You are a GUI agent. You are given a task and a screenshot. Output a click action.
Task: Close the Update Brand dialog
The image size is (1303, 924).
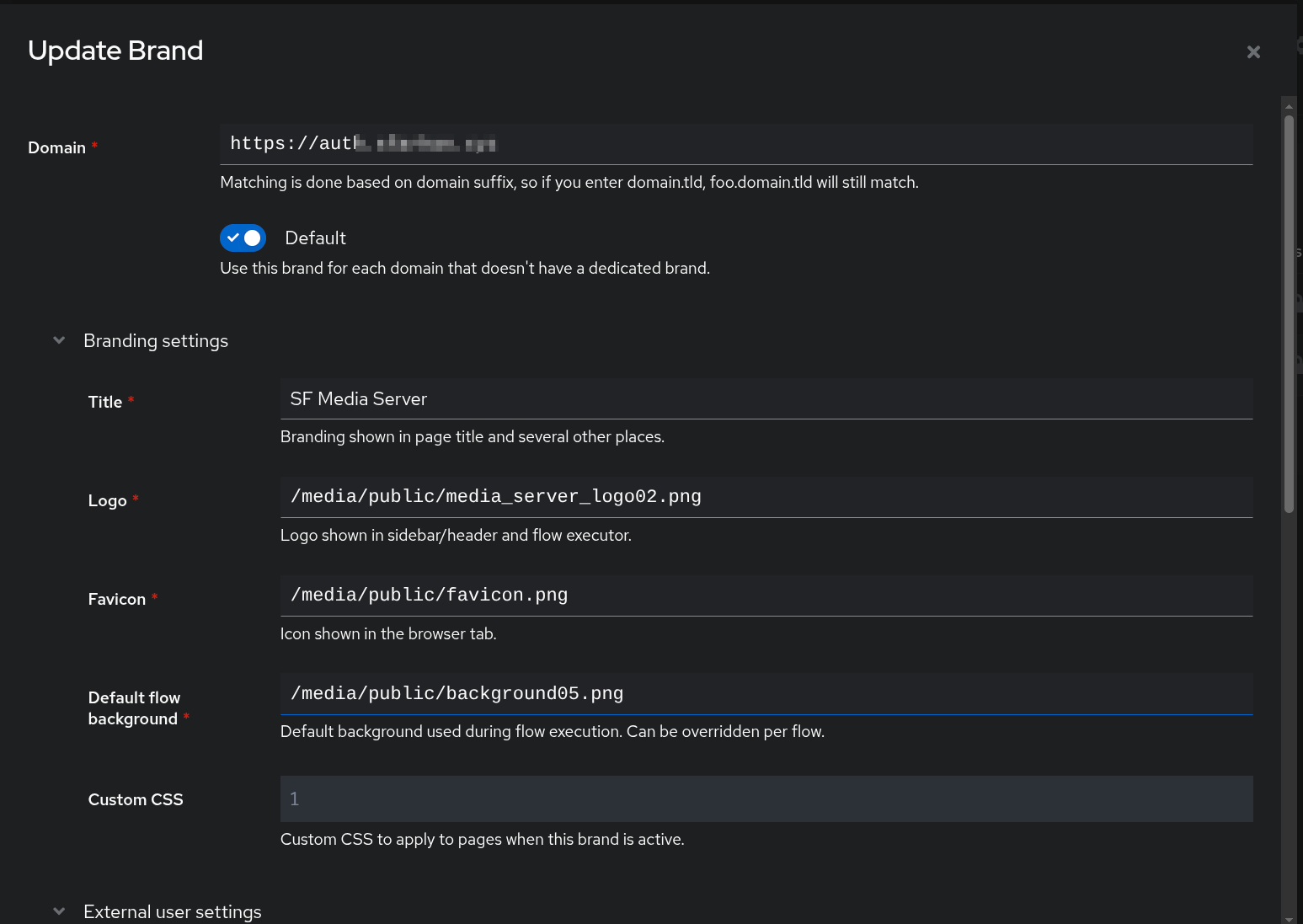(1253, 52)
